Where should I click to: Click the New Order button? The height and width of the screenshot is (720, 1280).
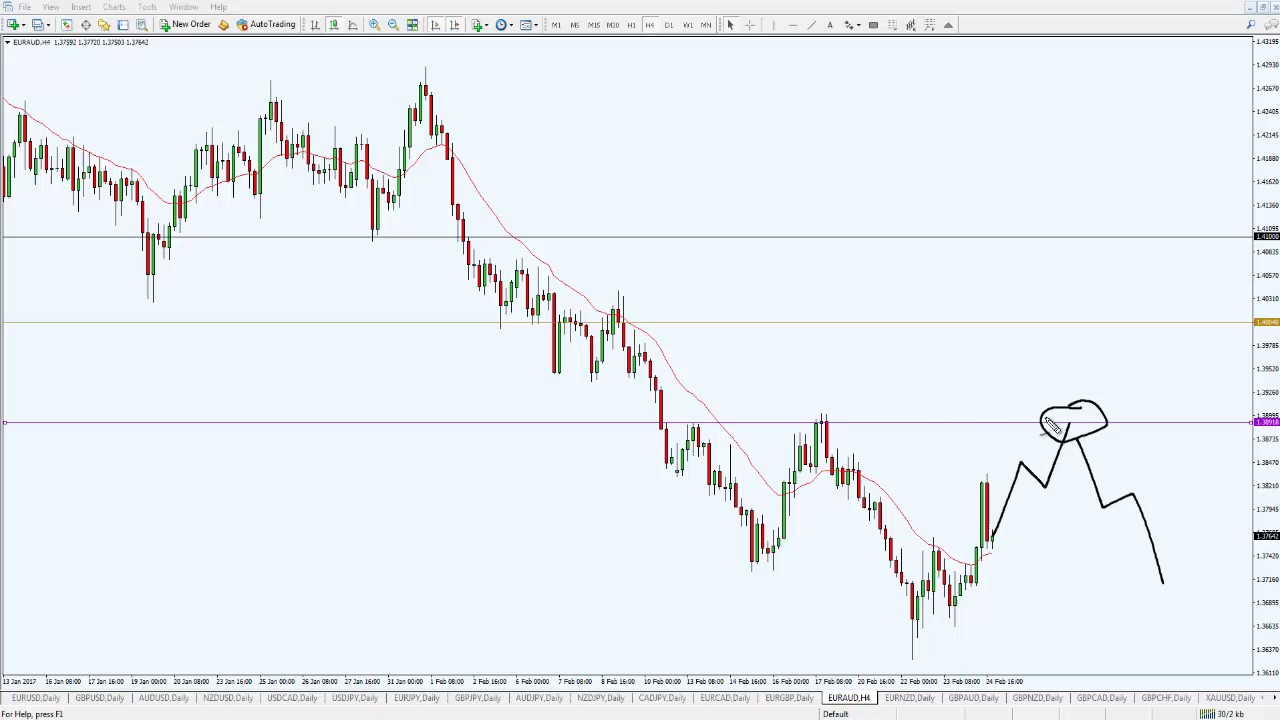pos(184,25)
